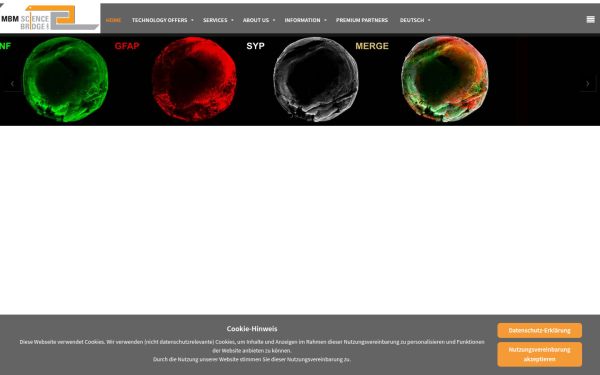This screenshot has height=375, width=600.
Task: Open the hamburger menu icon
Action: tap(590, 20)
